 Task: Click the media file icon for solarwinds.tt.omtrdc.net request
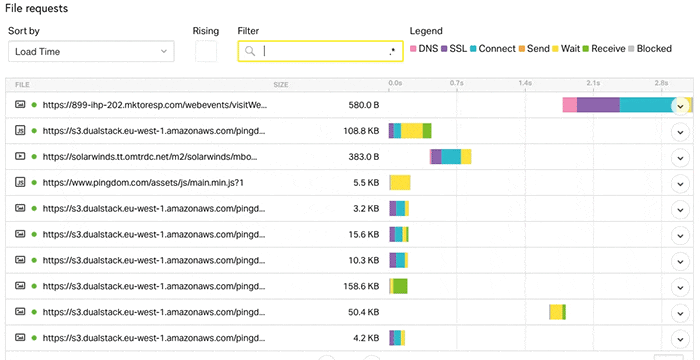click(20, 156)
